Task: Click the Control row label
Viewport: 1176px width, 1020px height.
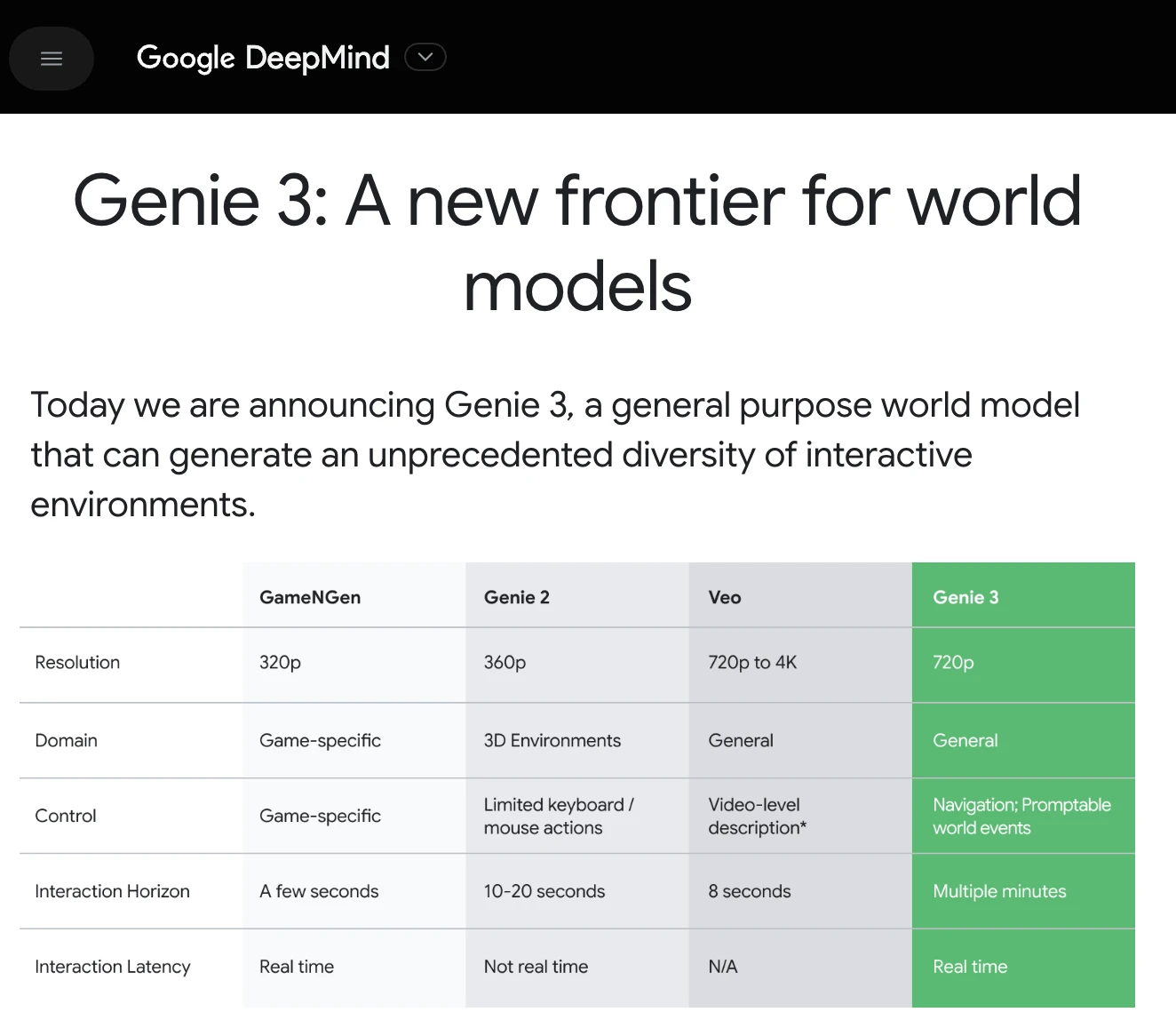Action: (x=66, y=816)
